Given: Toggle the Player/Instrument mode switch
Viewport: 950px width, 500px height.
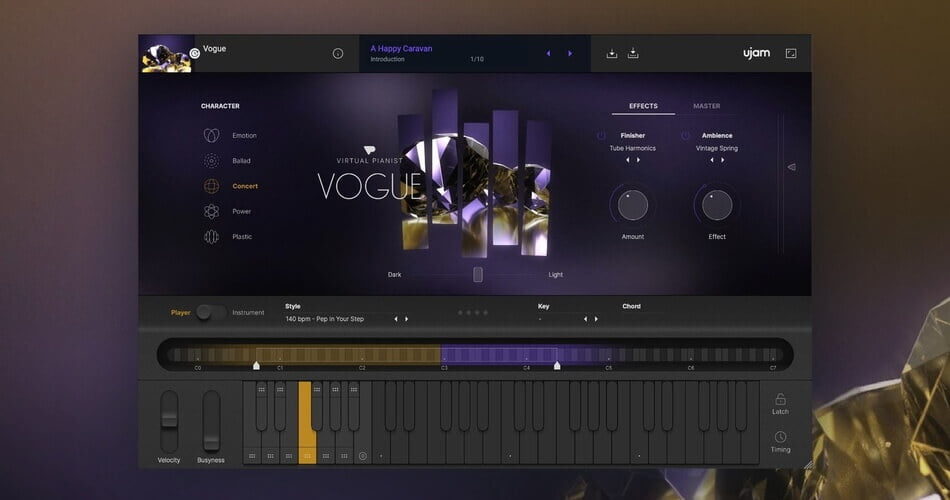Looking at the screenshot, I should [x=209, y=312].
